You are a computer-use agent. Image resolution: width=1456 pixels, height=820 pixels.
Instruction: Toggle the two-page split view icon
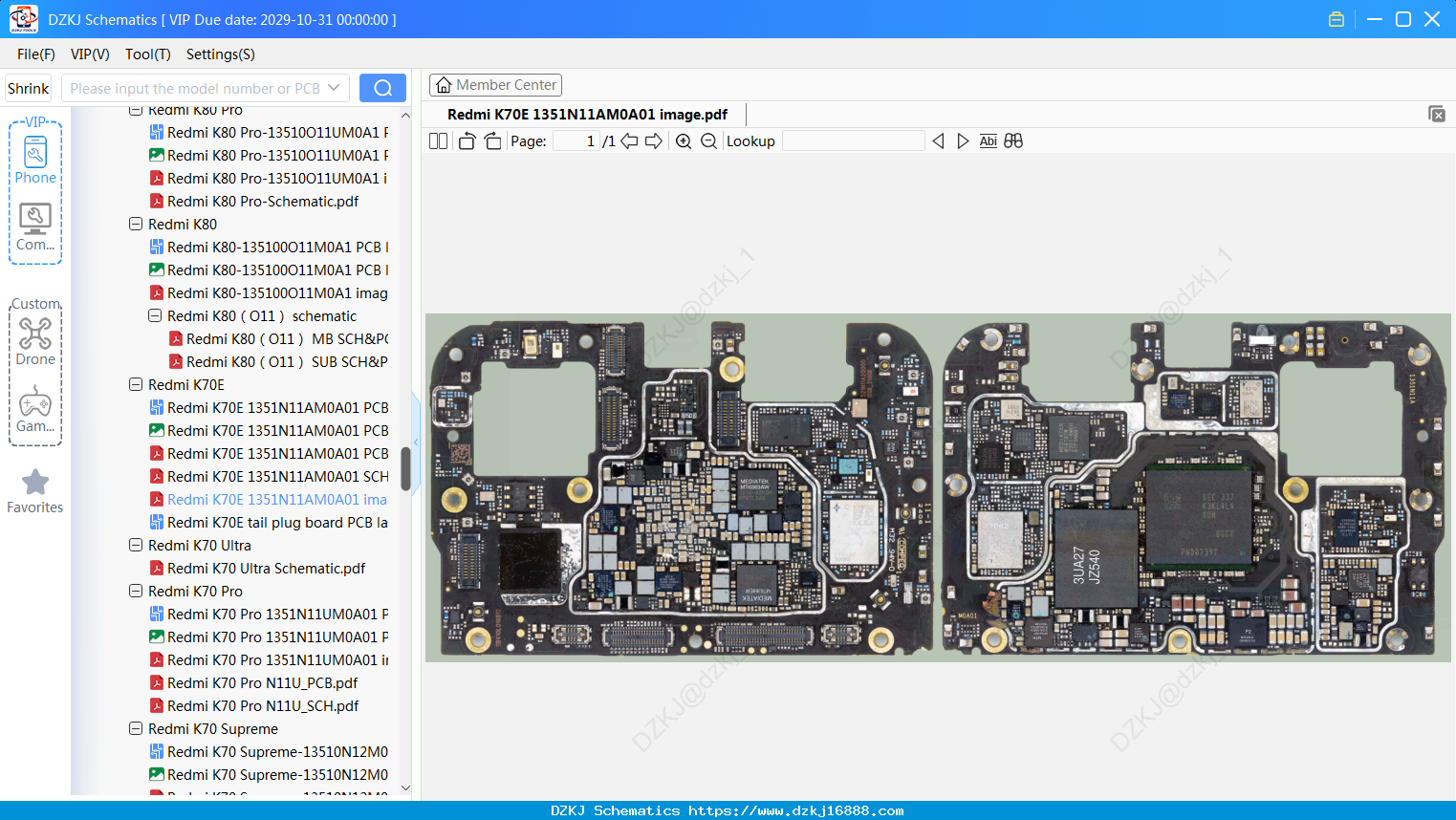coord(438,141)
